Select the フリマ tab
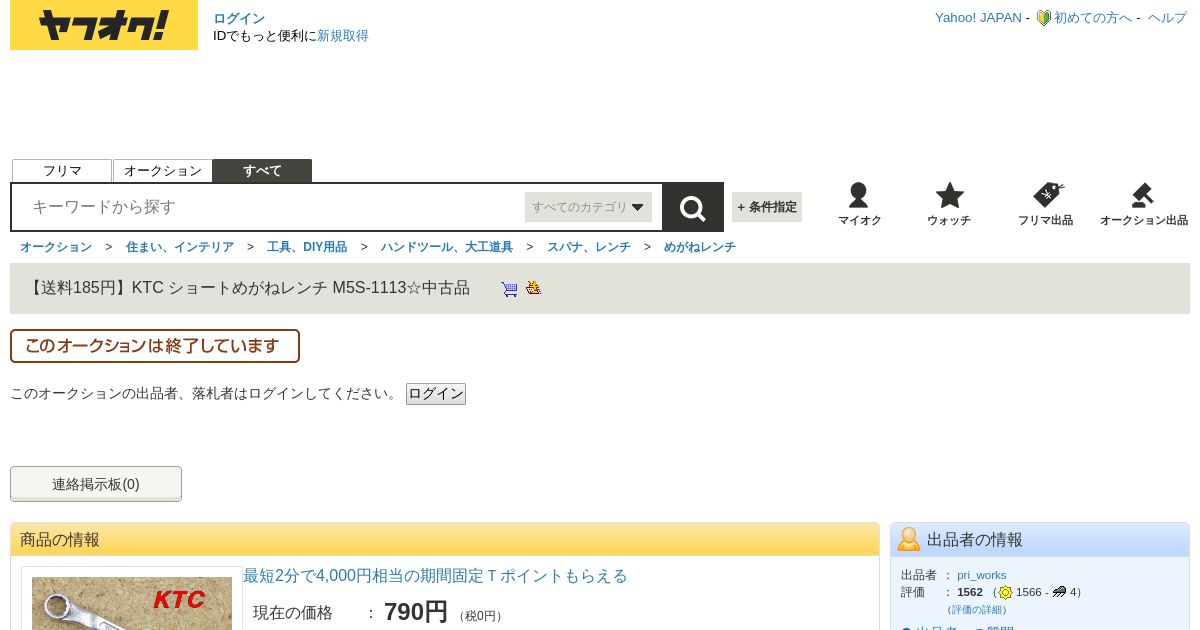 [62, 171]
